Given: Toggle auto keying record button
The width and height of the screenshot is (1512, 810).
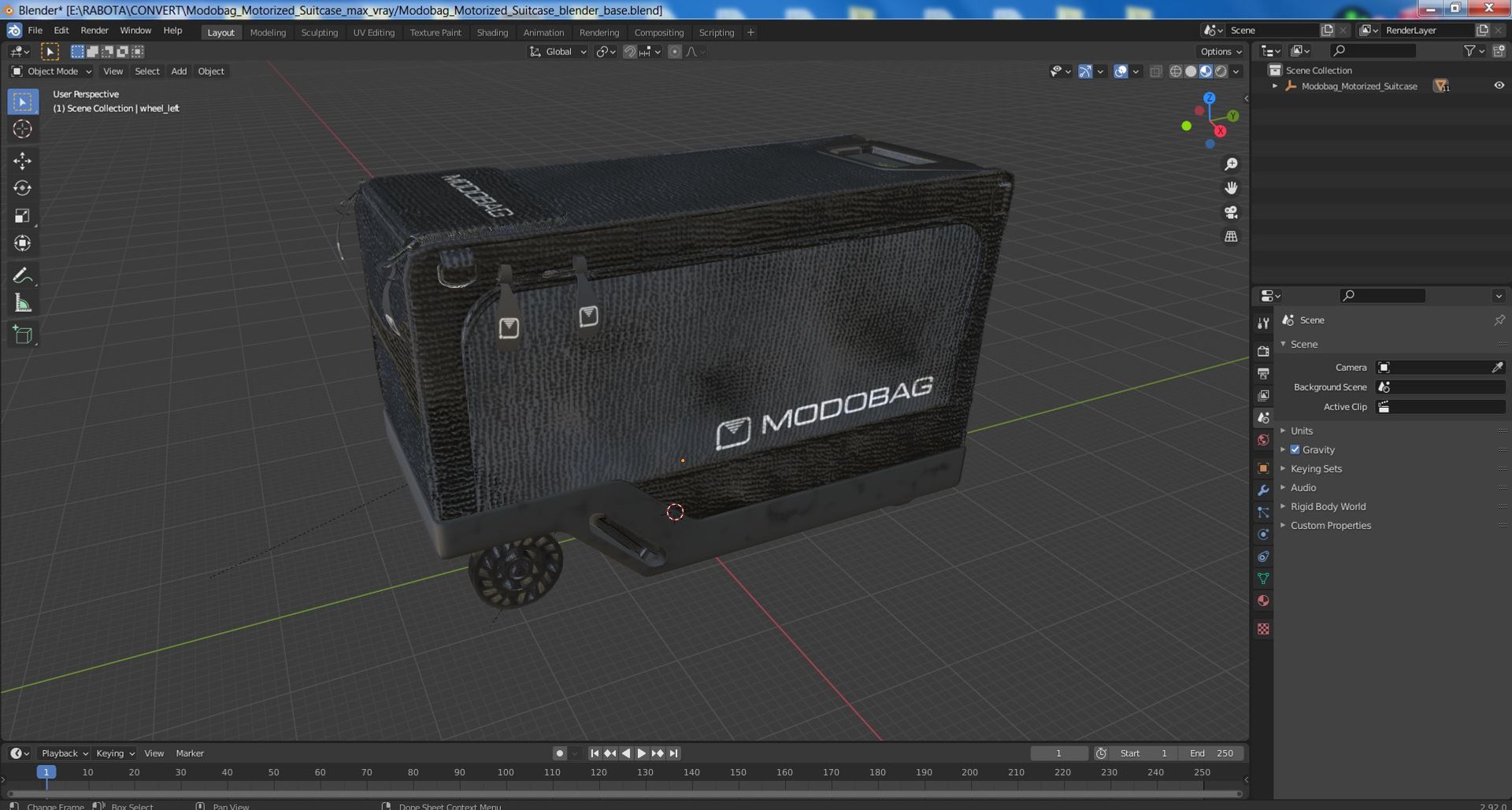Looking at the screenshot, I should 559,753.
